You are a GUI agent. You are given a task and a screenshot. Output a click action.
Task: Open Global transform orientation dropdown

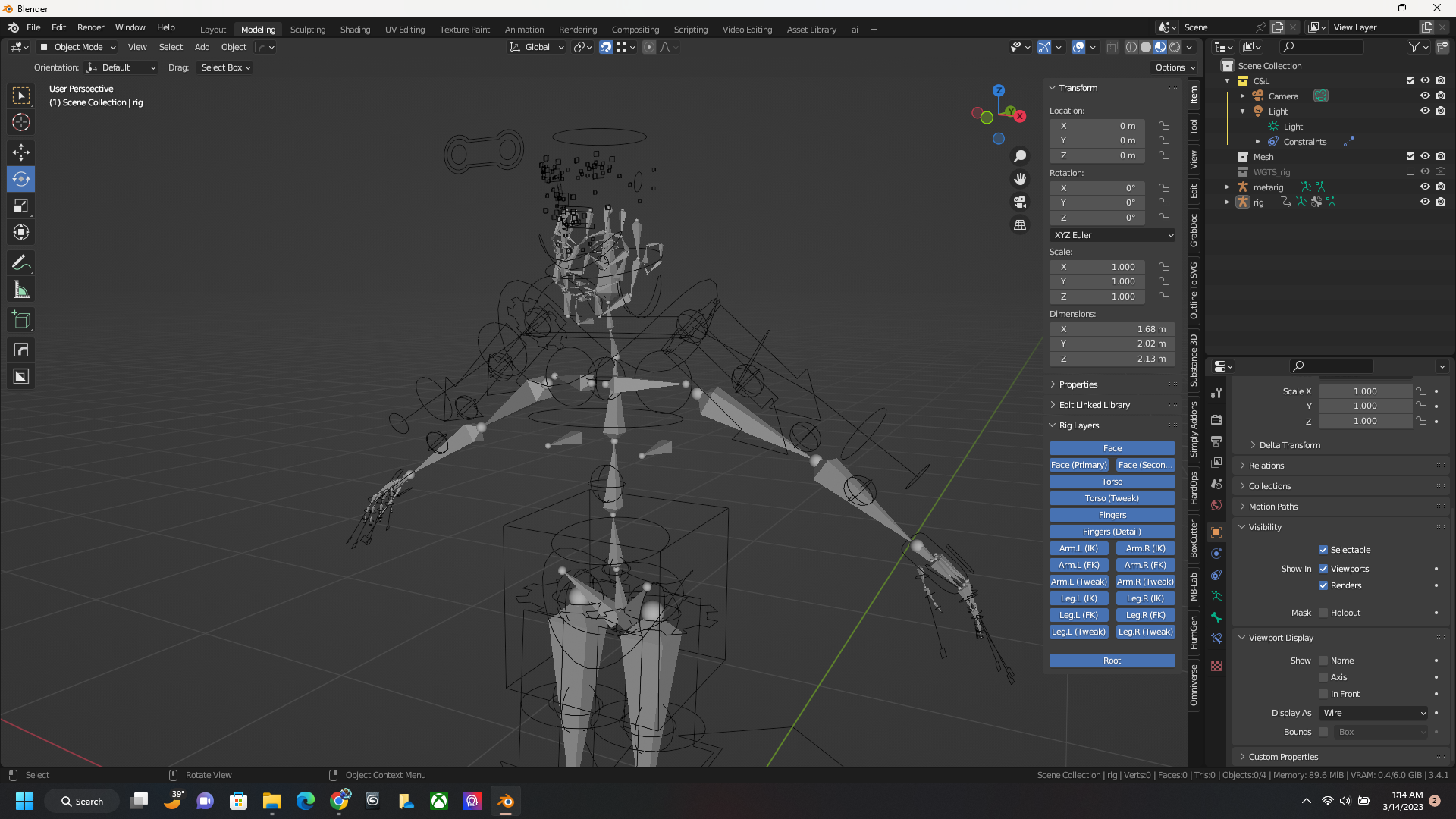click(x=536, y=47)
